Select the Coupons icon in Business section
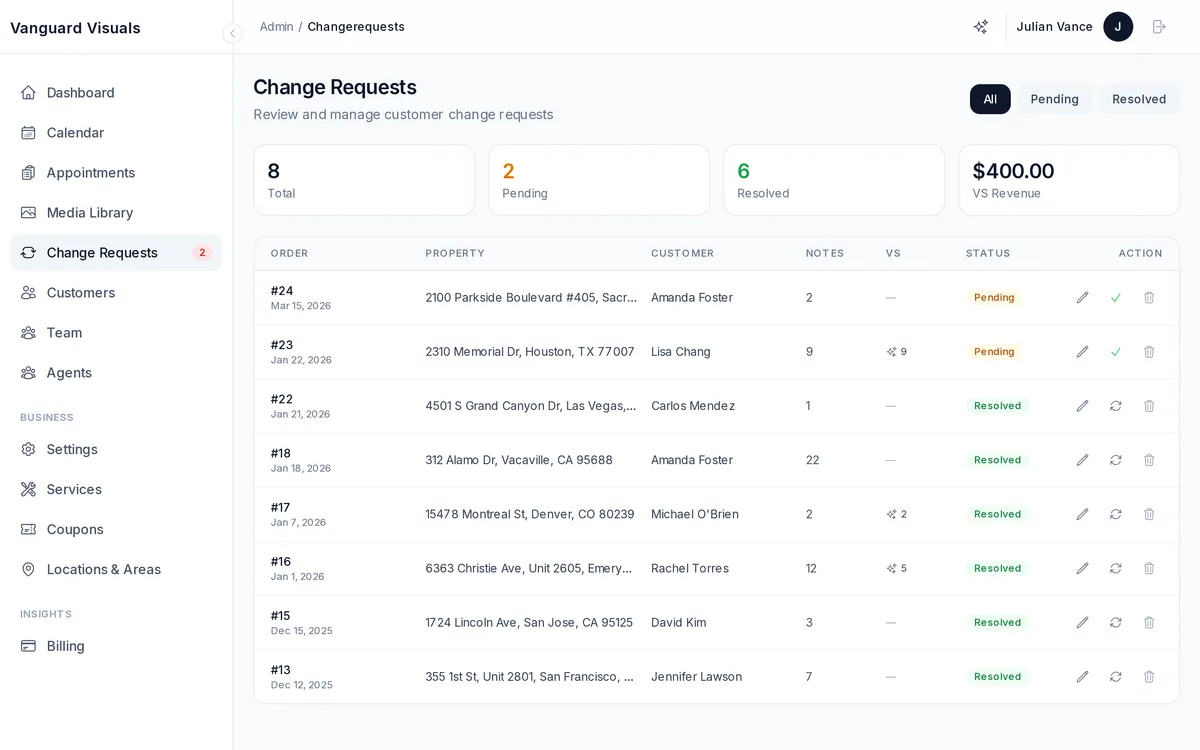 [28, 529]
